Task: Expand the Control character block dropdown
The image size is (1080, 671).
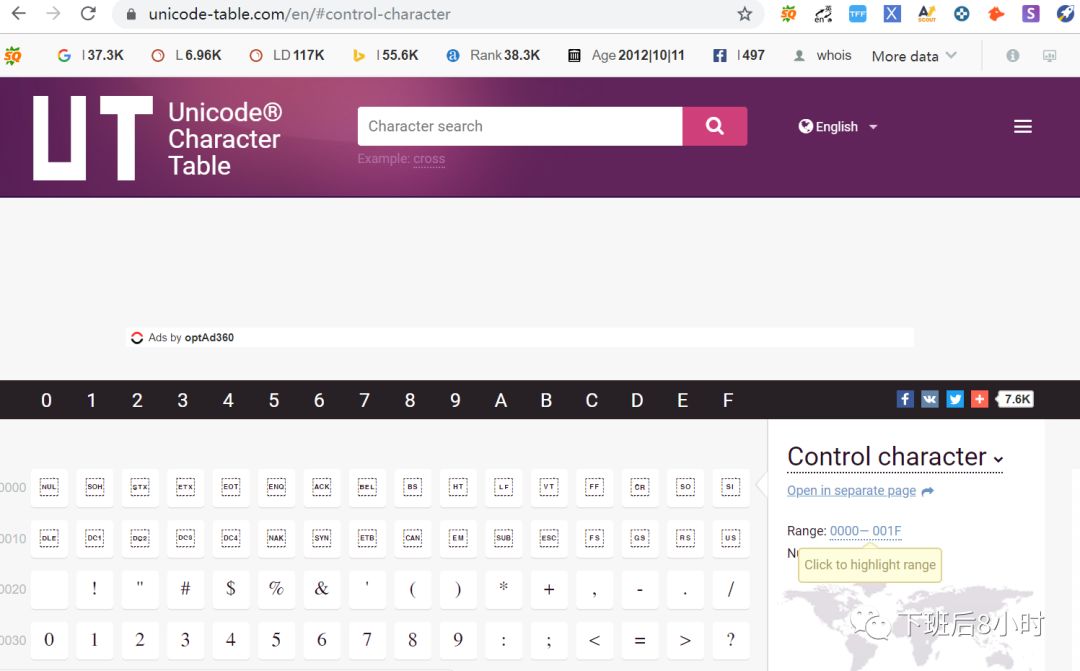Action: click(x=895, y=457)
